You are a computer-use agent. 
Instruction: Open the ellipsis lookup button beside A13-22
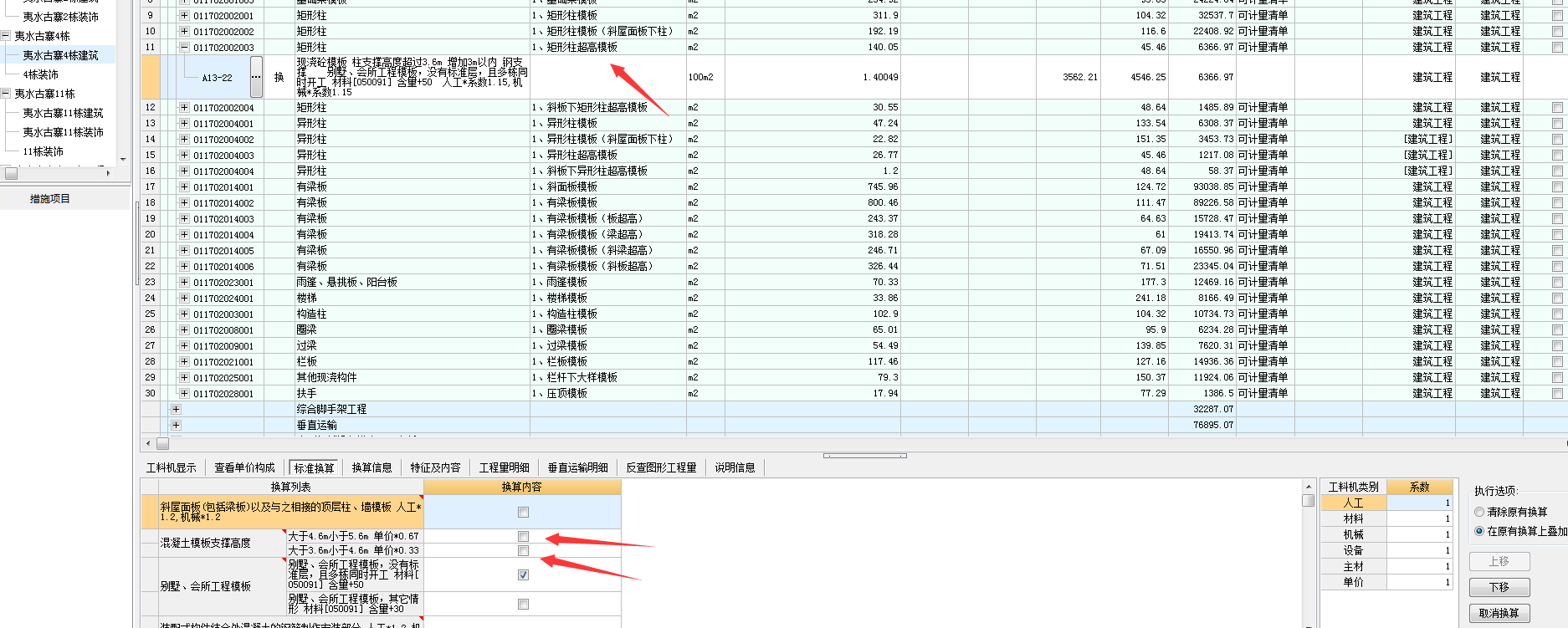[x=256, y=77]
